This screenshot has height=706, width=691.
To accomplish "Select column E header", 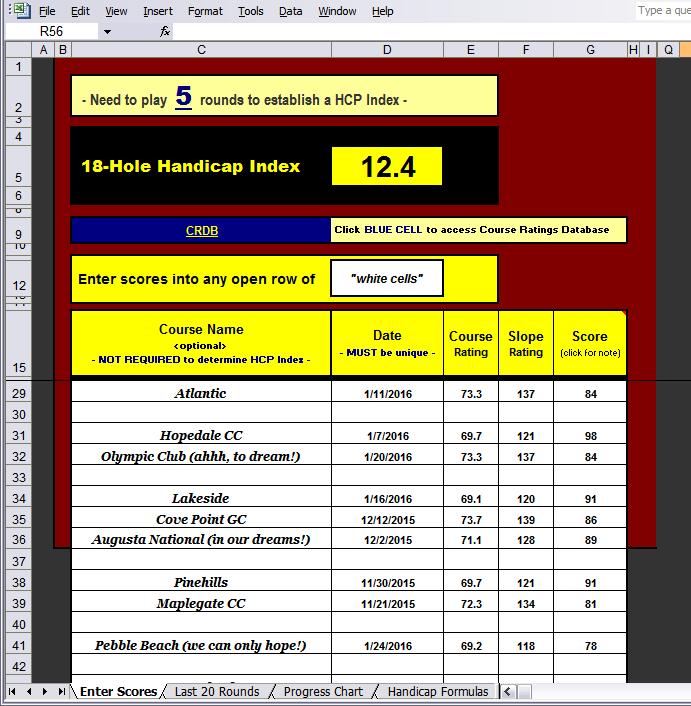I will tap(471, 50).
